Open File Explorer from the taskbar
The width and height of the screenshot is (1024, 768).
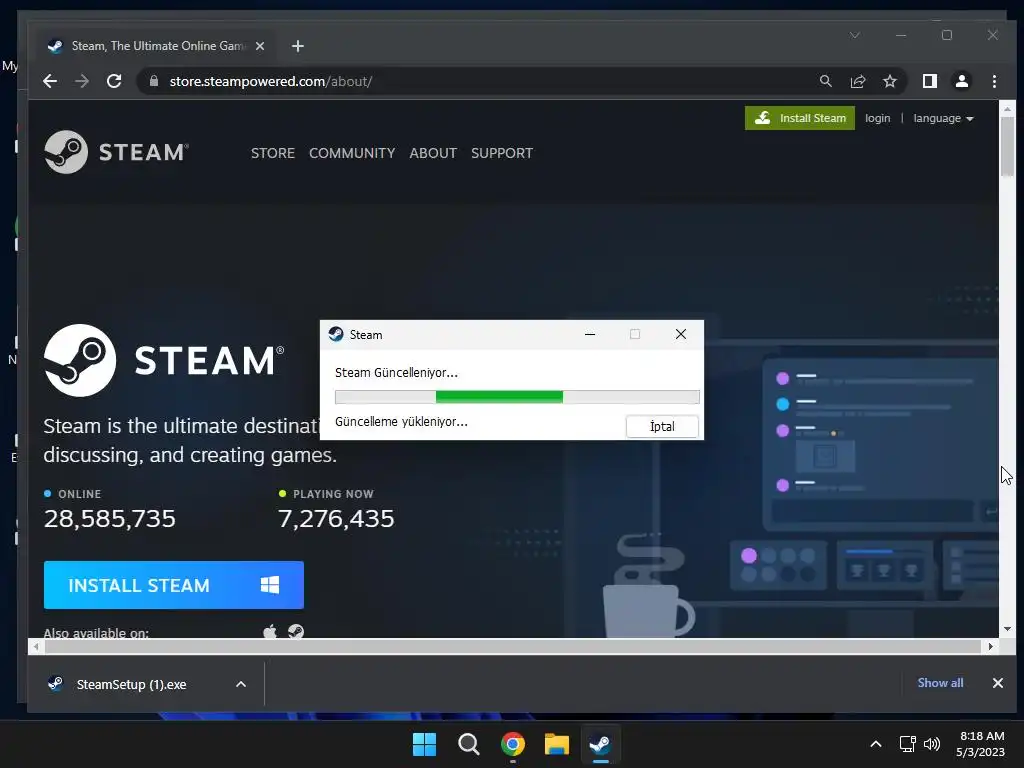pos(557,744)
